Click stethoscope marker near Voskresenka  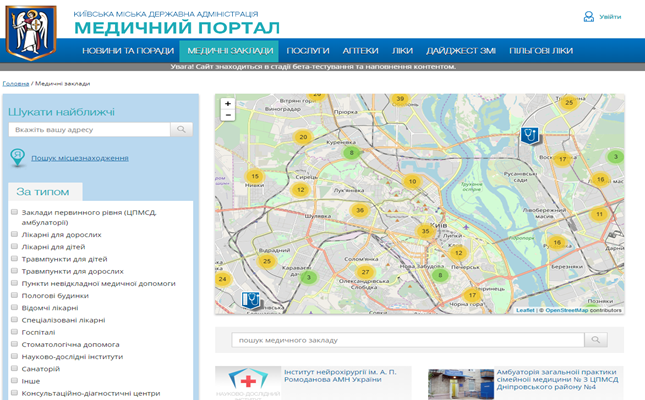click(530, 135)
